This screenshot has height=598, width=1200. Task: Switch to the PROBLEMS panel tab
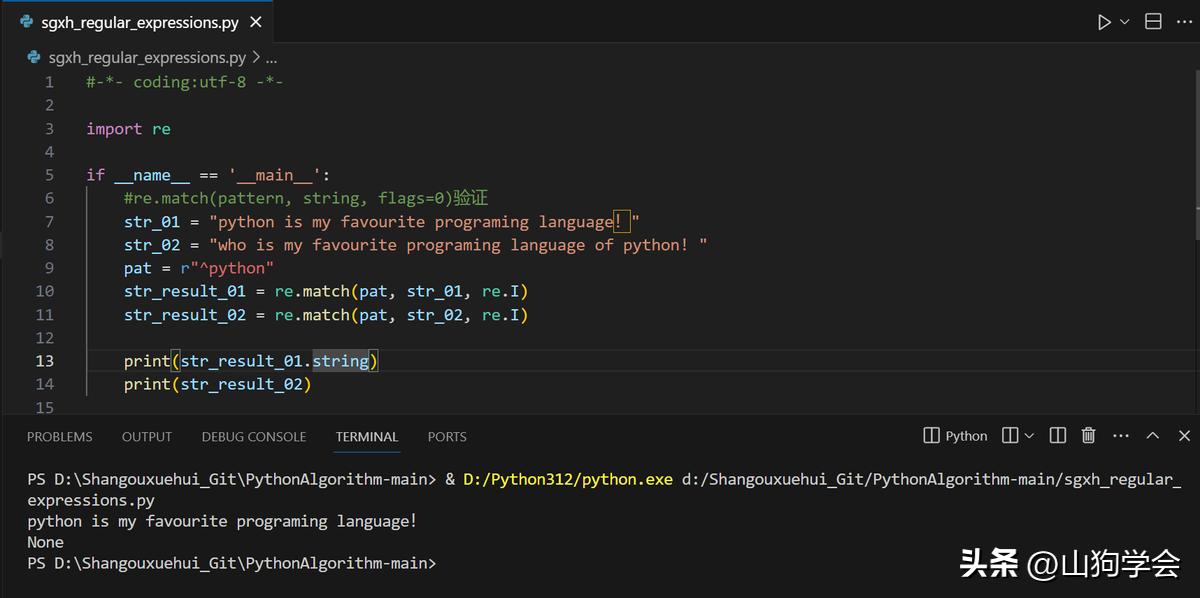(x=60, y=437)
